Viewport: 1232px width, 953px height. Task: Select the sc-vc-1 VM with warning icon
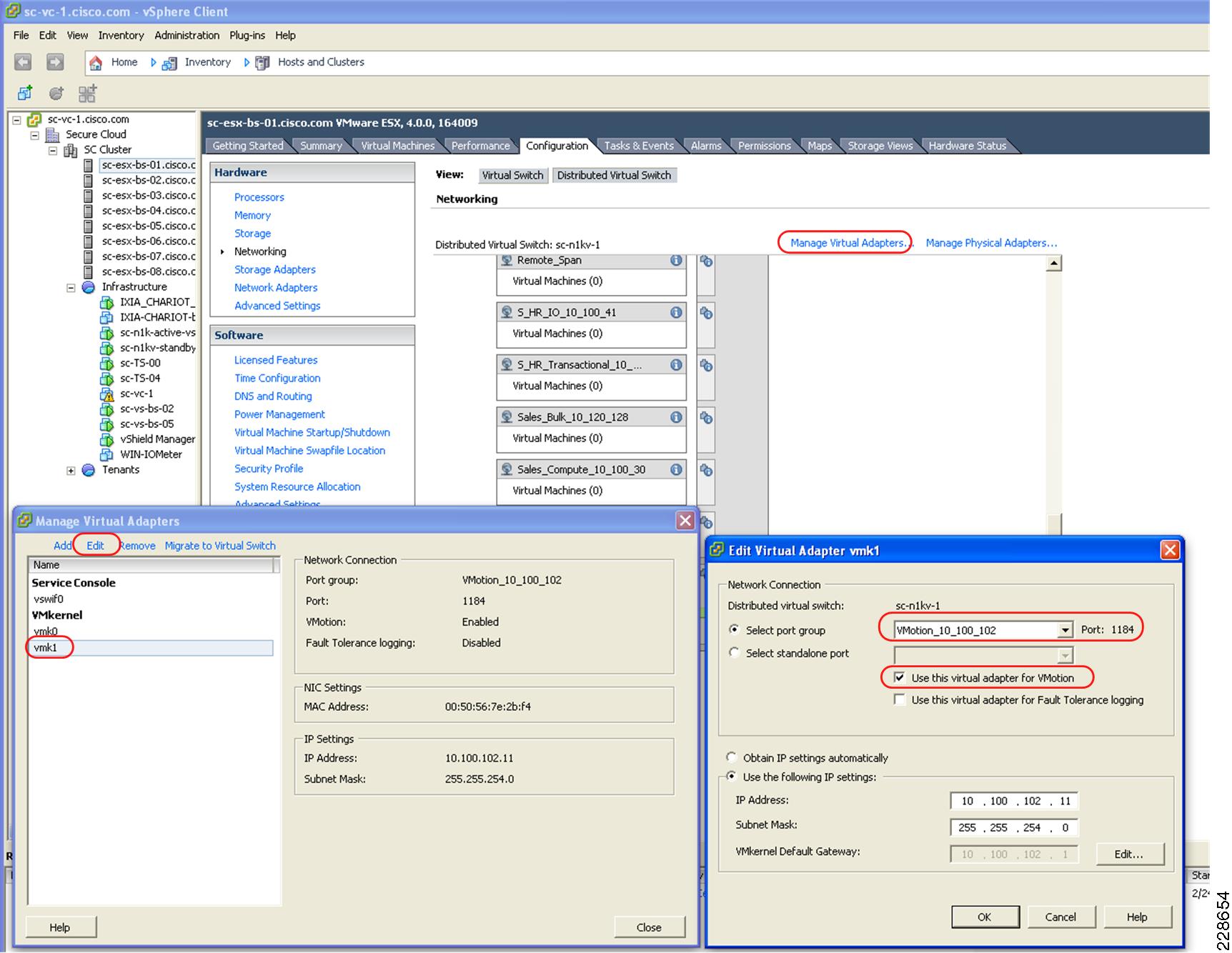click(106, 394)
